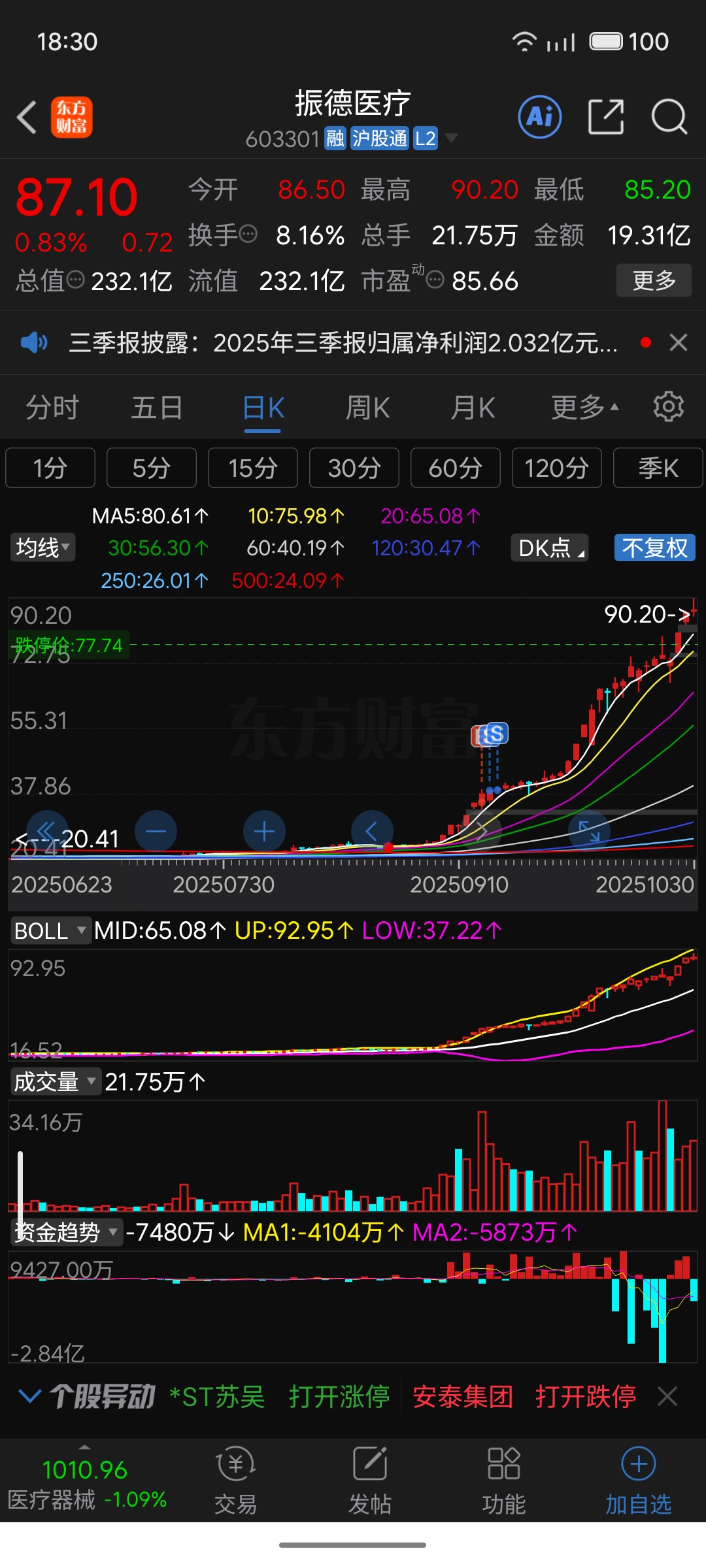
Task: Open 资金趋势 indicator dropdown
Action: coord(67,1232)
